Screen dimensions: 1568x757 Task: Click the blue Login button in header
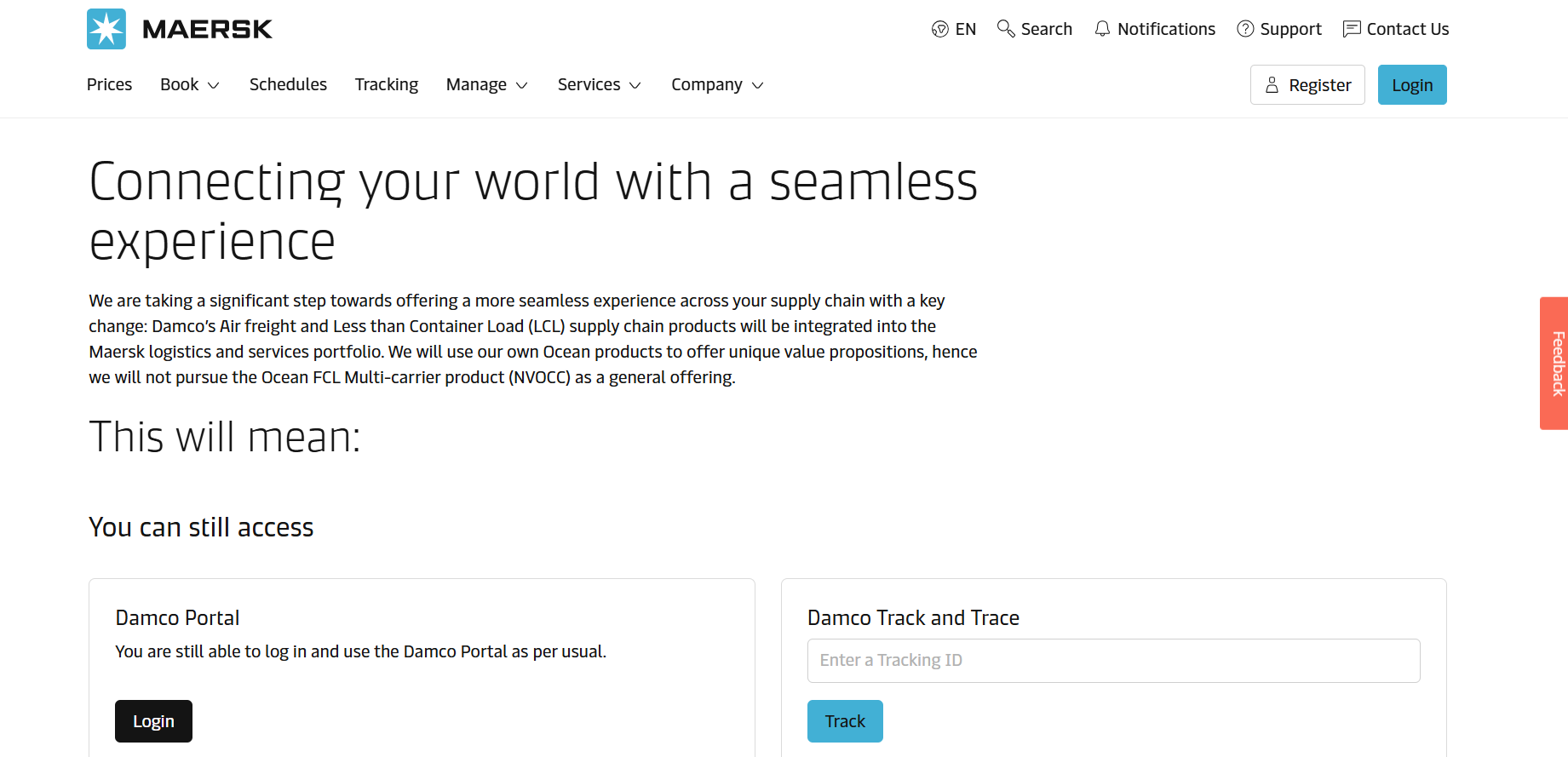coord(1412,85)
